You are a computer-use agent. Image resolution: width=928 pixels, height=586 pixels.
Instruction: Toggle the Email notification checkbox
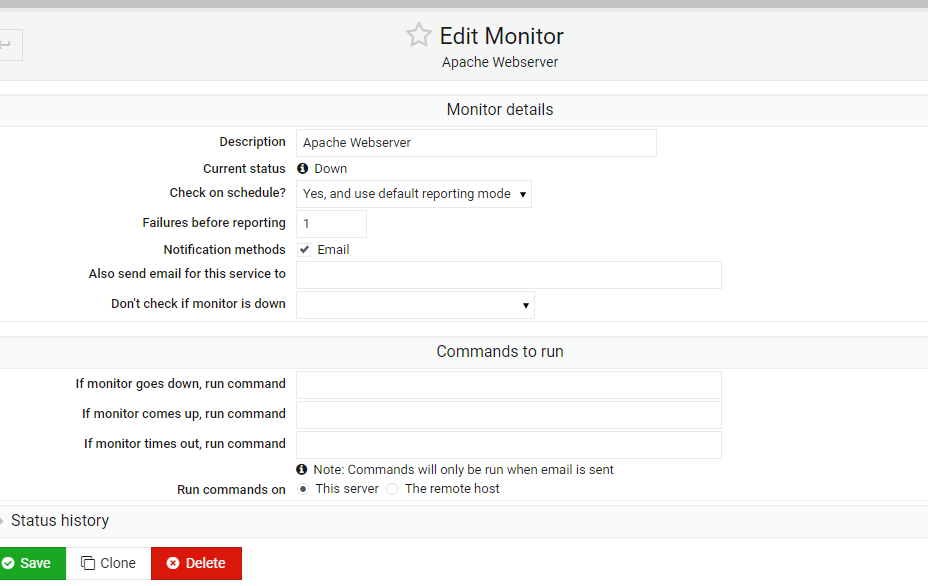pyautogui.click(x=304, y=250)
